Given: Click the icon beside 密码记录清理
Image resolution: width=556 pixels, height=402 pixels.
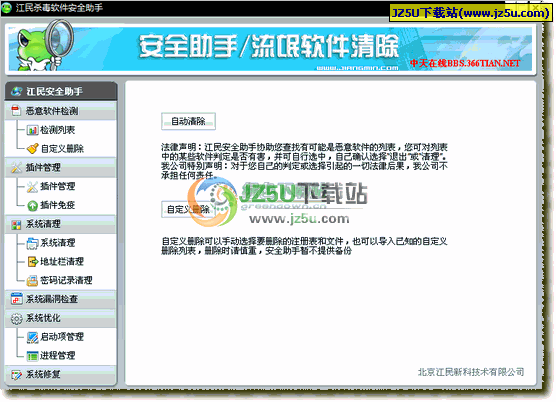Looking at the screenshot, I should 32,281.
